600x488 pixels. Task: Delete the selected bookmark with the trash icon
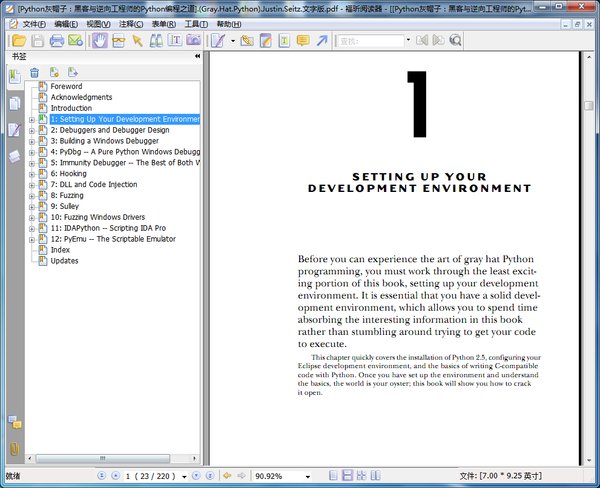pyautogui.click(x=34, y=72)
